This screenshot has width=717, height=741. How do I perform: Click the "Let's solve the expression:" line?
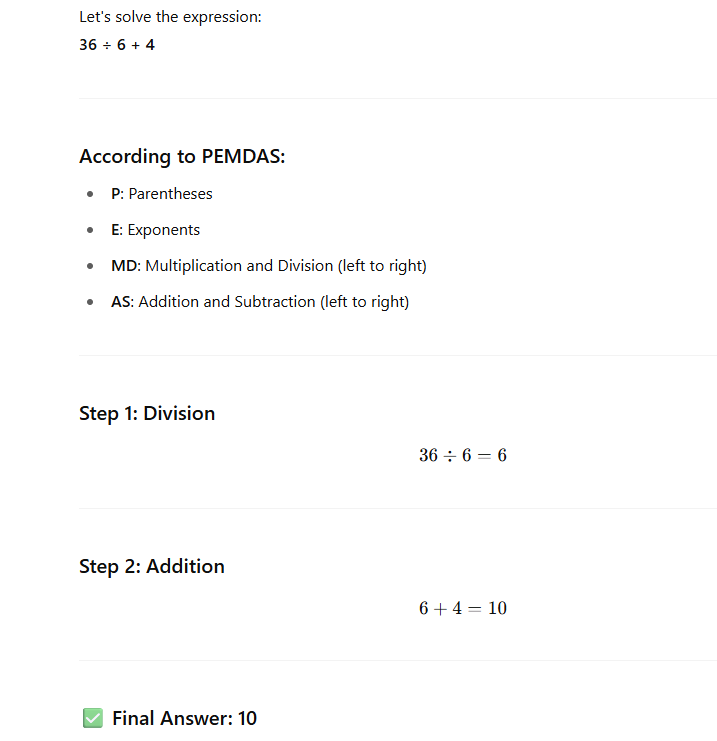pyautogui.click(x=170, y=17)
